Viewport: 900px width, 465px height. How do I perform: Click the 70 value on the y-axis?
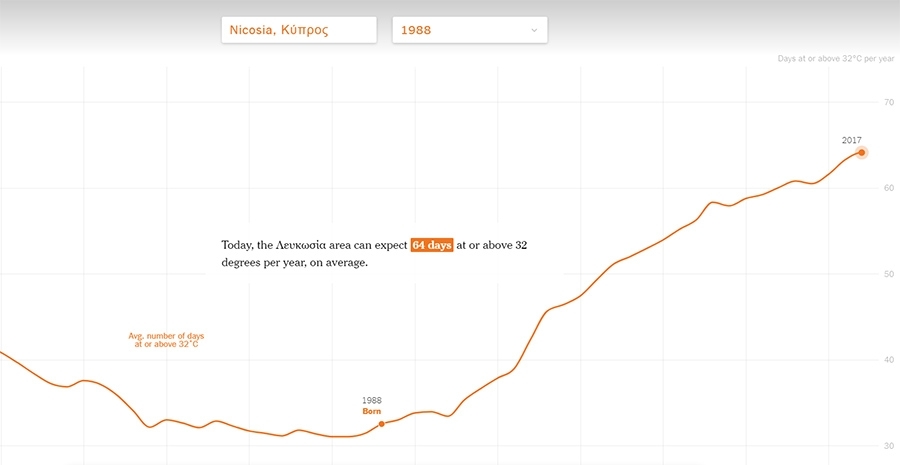tap(889, 102)
